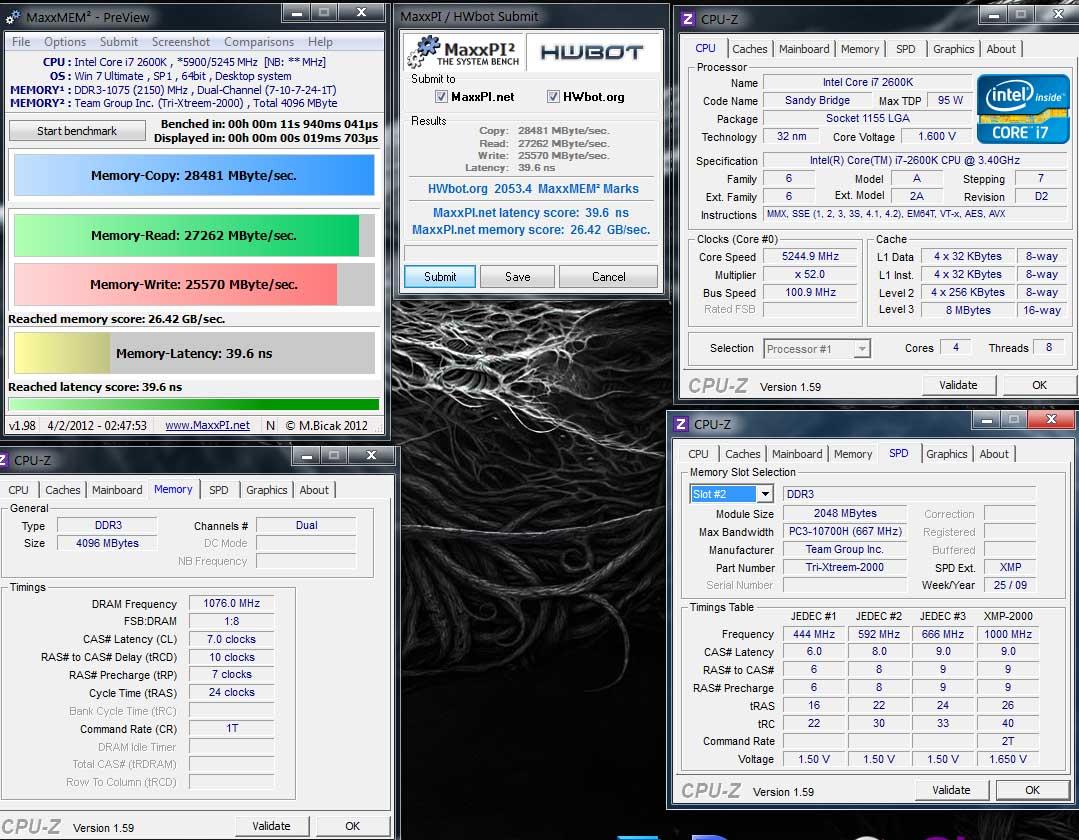Switch to Memory tab in top-right CPU-Z

click(859, 49)
